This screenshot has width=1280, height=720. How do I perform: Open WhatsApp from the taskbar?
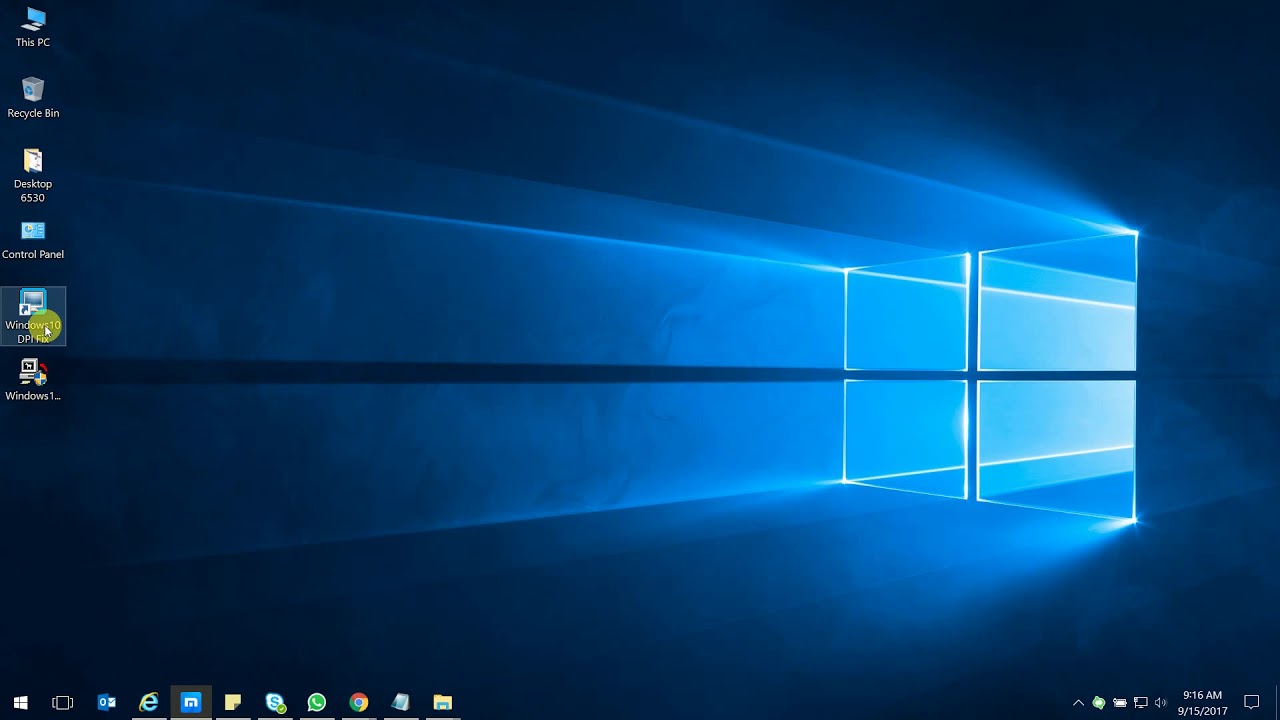(317, 702)
